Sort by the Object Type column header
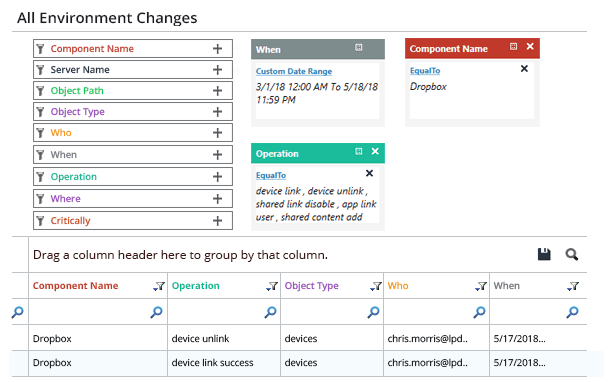 click(311, 286)
